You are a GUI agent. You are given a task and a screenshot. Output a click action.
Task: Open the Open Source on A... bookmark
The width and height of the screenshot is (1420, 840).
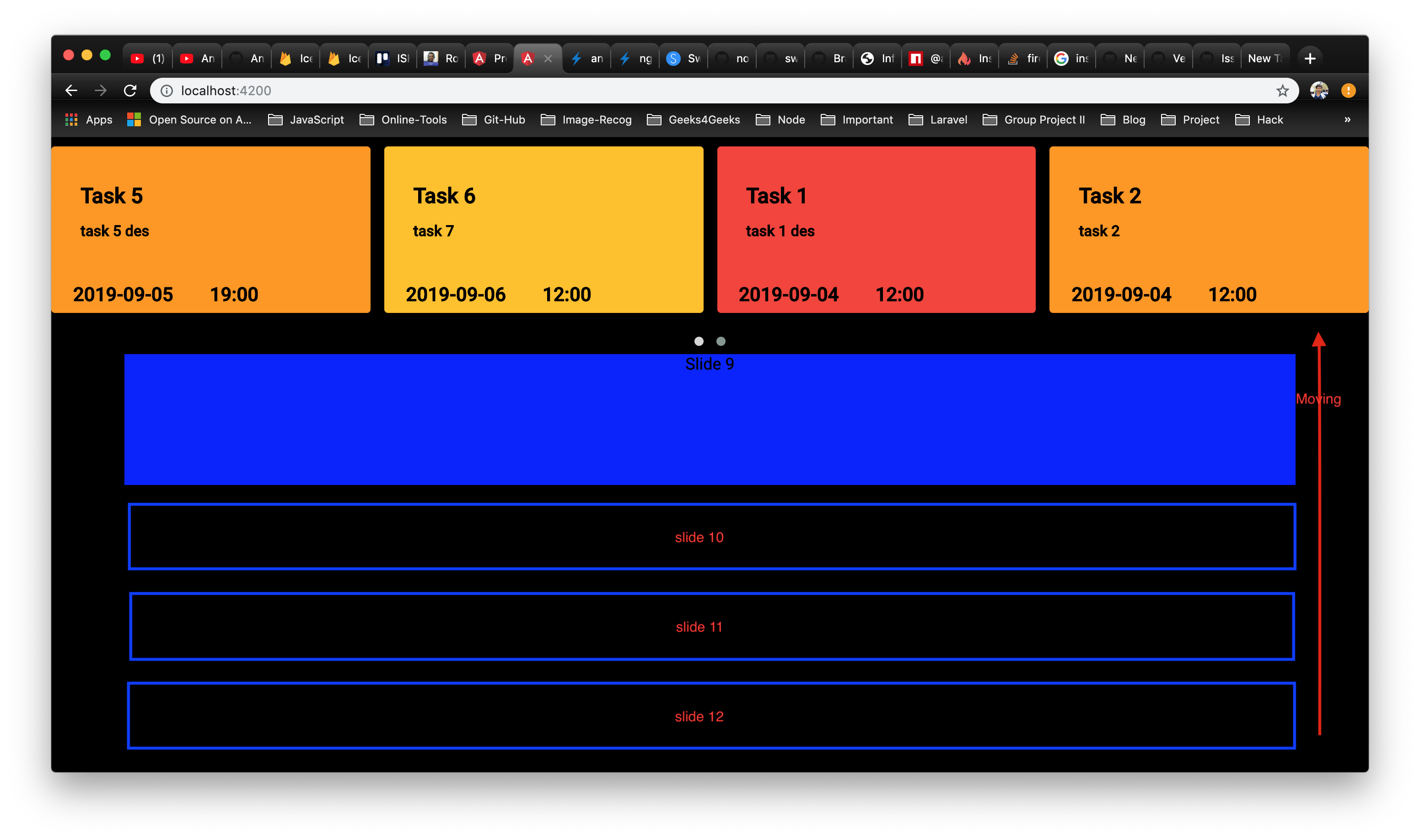click(x=189, y=119)
